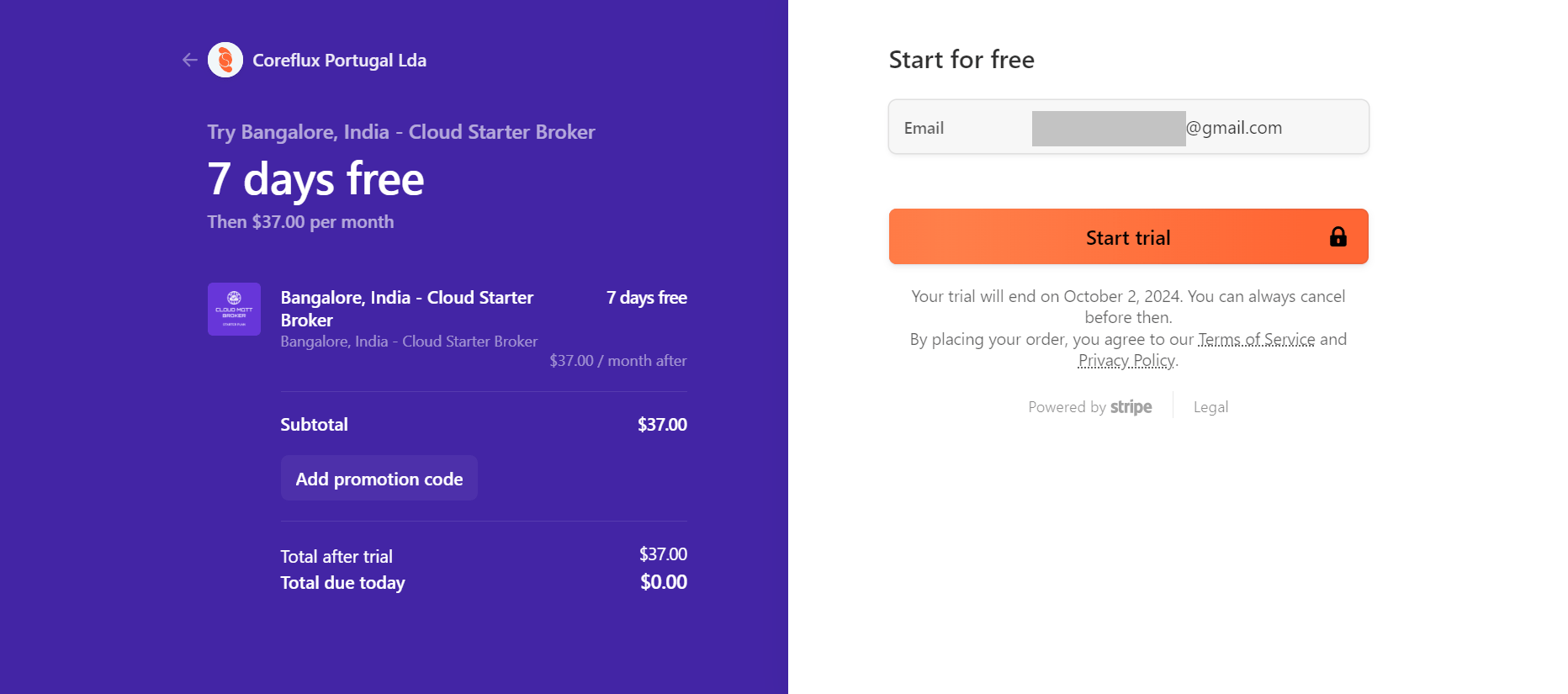Click the Bangalore, India product title

click(x=407, y=309)
